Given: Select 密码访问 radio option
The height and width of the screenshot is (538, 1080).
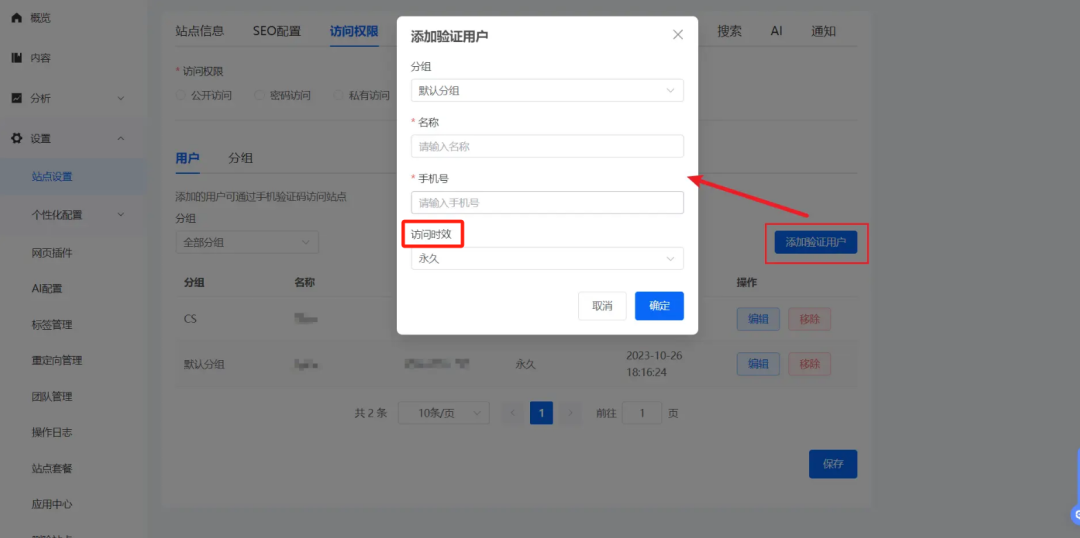Looking at the screenshot, I should pyautogui.click(x=282, y=96).
